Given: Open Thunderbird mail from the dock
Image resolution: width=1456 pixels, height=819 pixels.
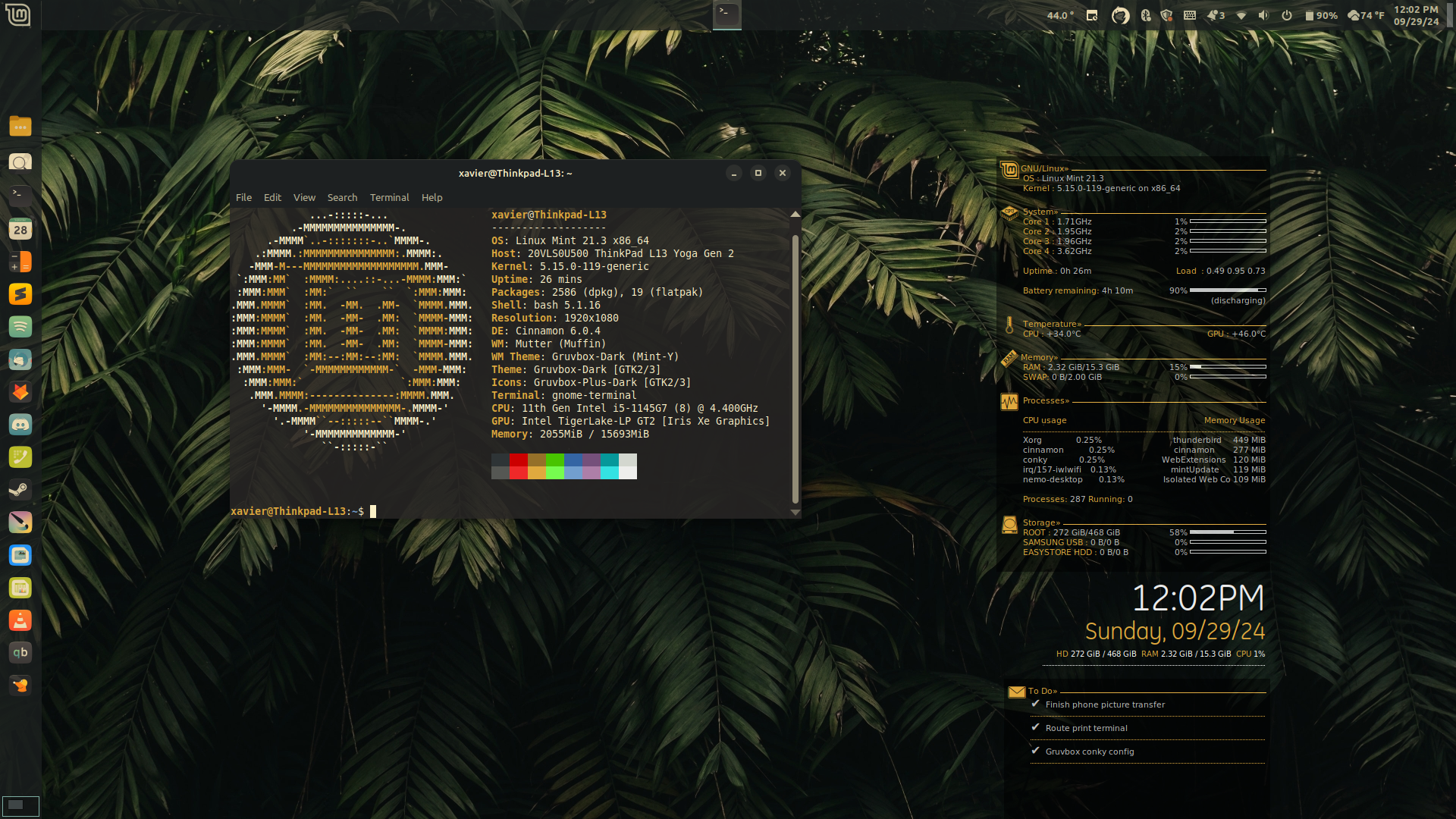Looking at the screenshot, I should pyautogui.click(x=20, y=359).
